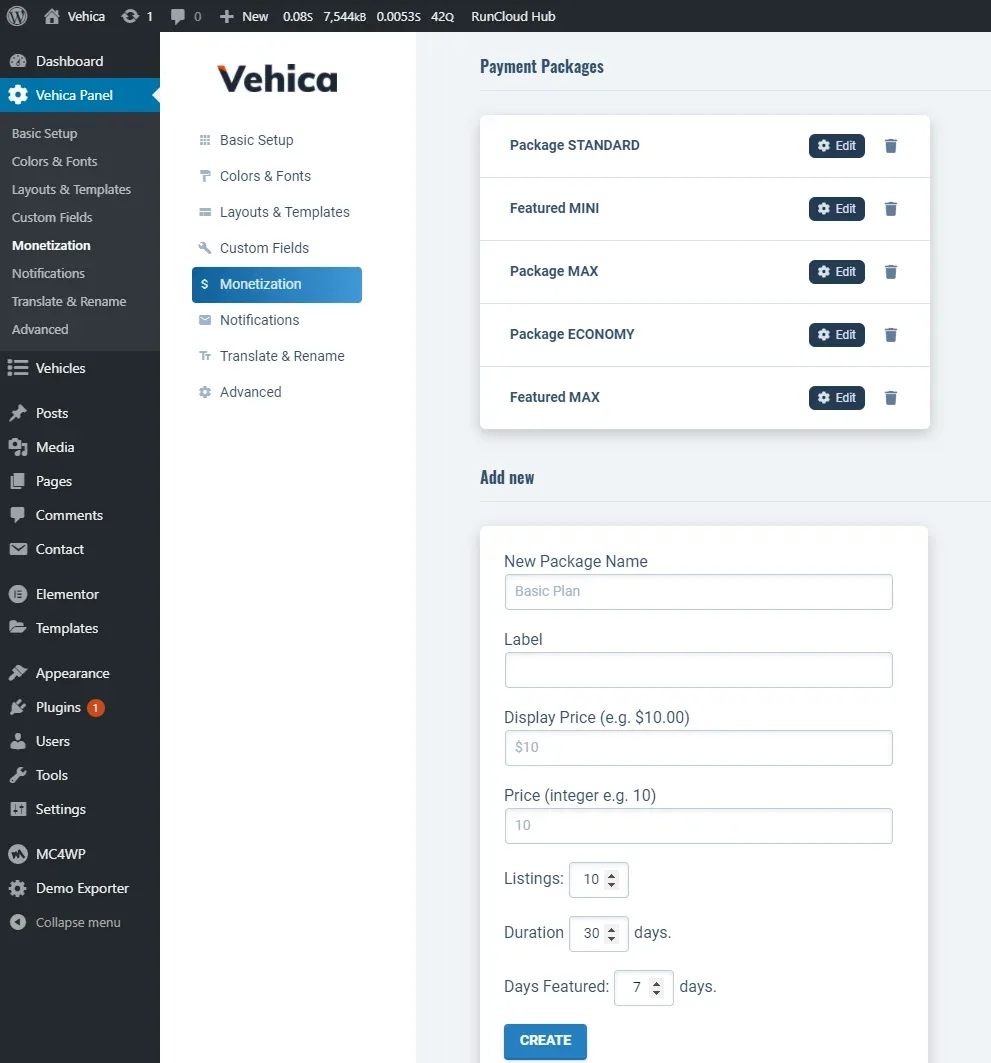The height and width of the screenshot is (1063, 991).
Task: Click the Pages icon in sidebar
Action: click(18, 481)
